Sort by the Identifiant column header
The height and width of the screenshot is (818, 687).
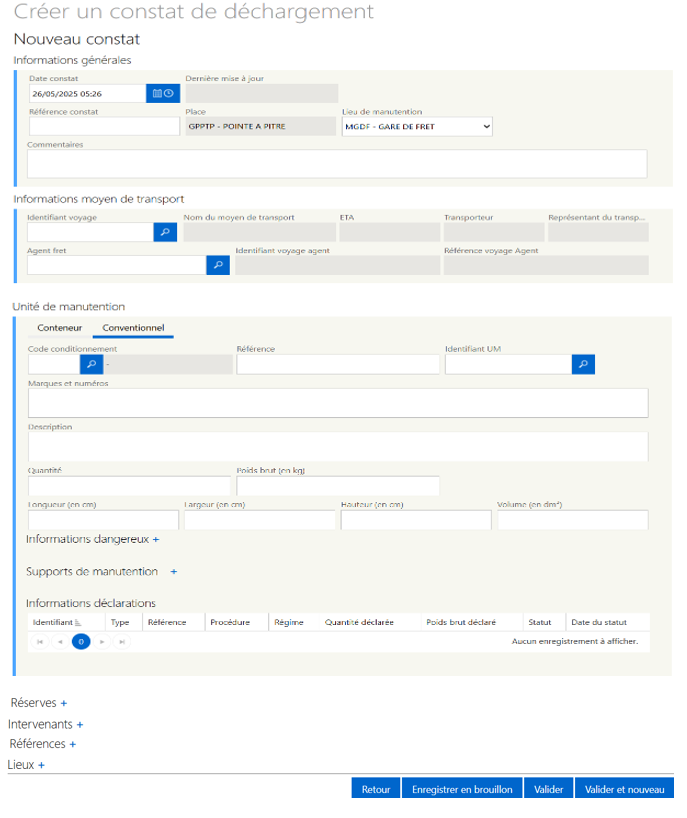[56, 622]
